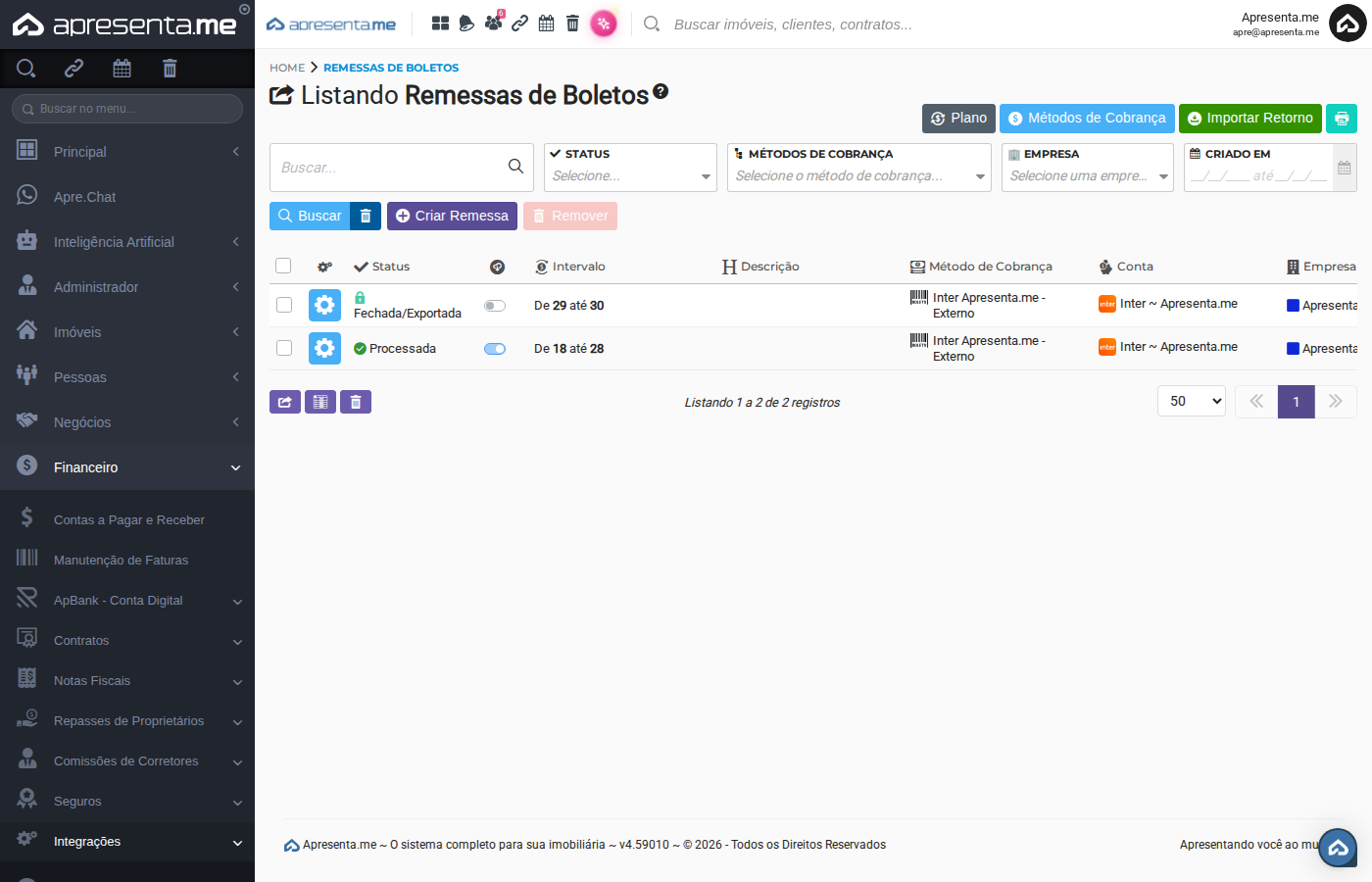Open gear actions for Processada row
The height and width of the screenshot is (882, 1372).
(324, 349)
